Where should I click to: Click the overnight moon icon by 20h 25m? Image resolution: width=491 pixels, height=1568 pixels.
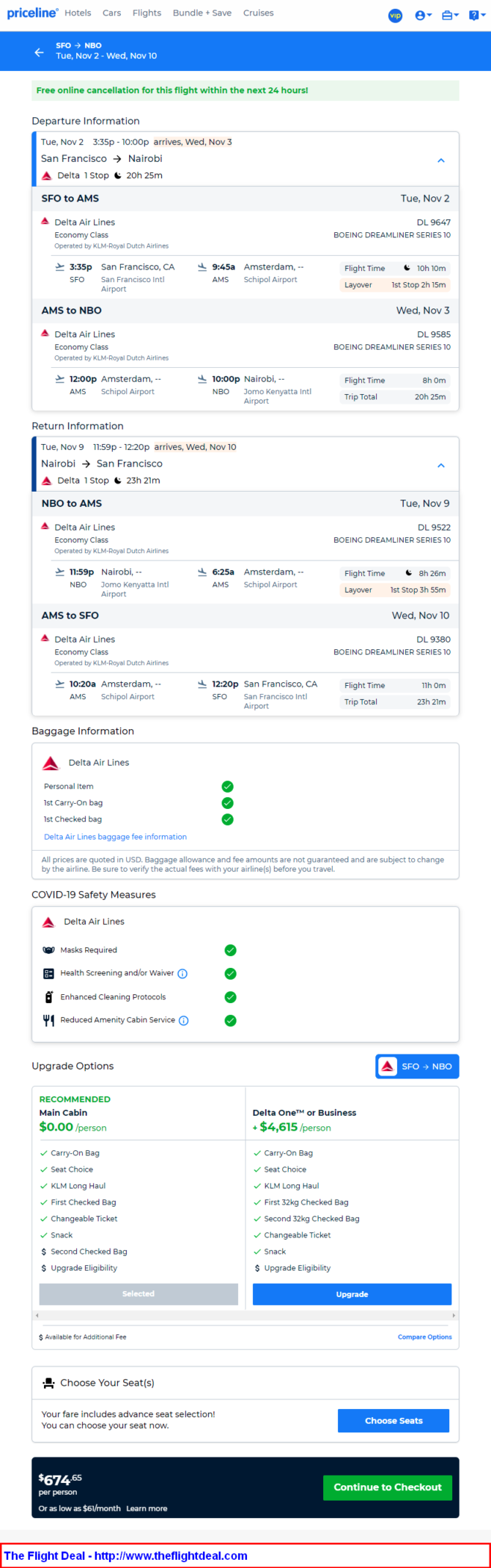coord(118,176)
